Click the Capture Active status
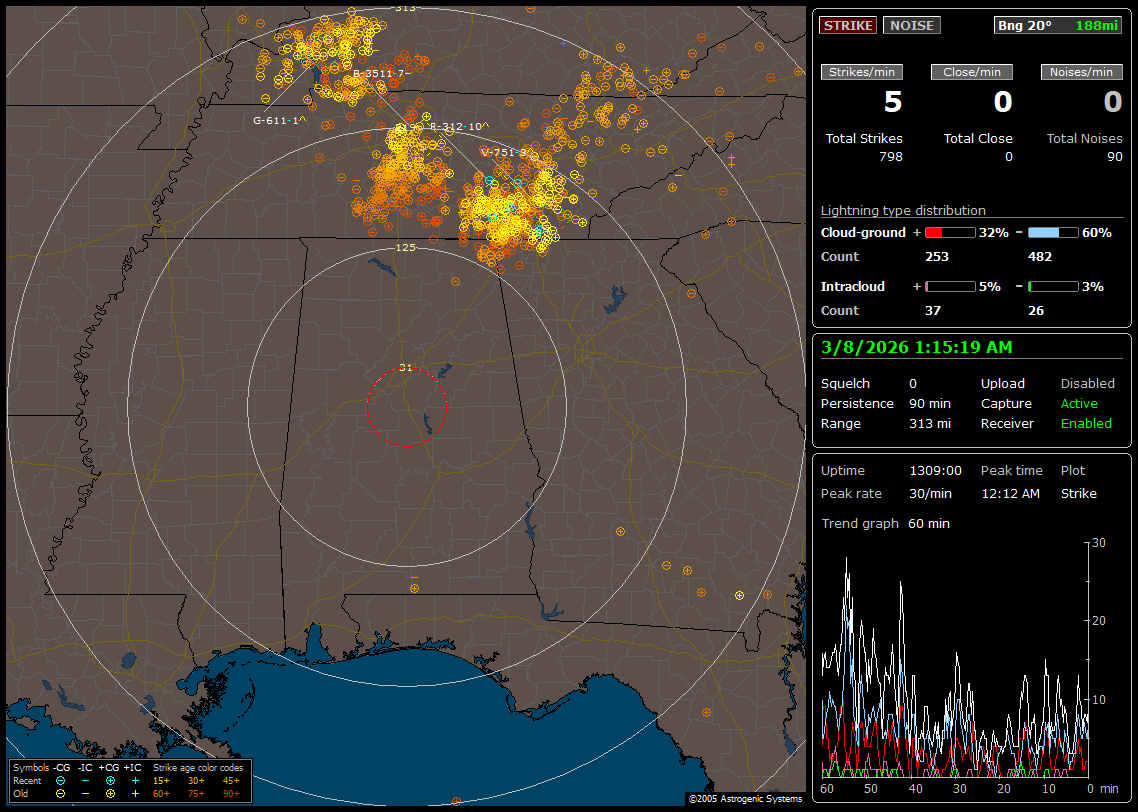The height and width of the screenshot is (812, 1138). [1079, 404]
